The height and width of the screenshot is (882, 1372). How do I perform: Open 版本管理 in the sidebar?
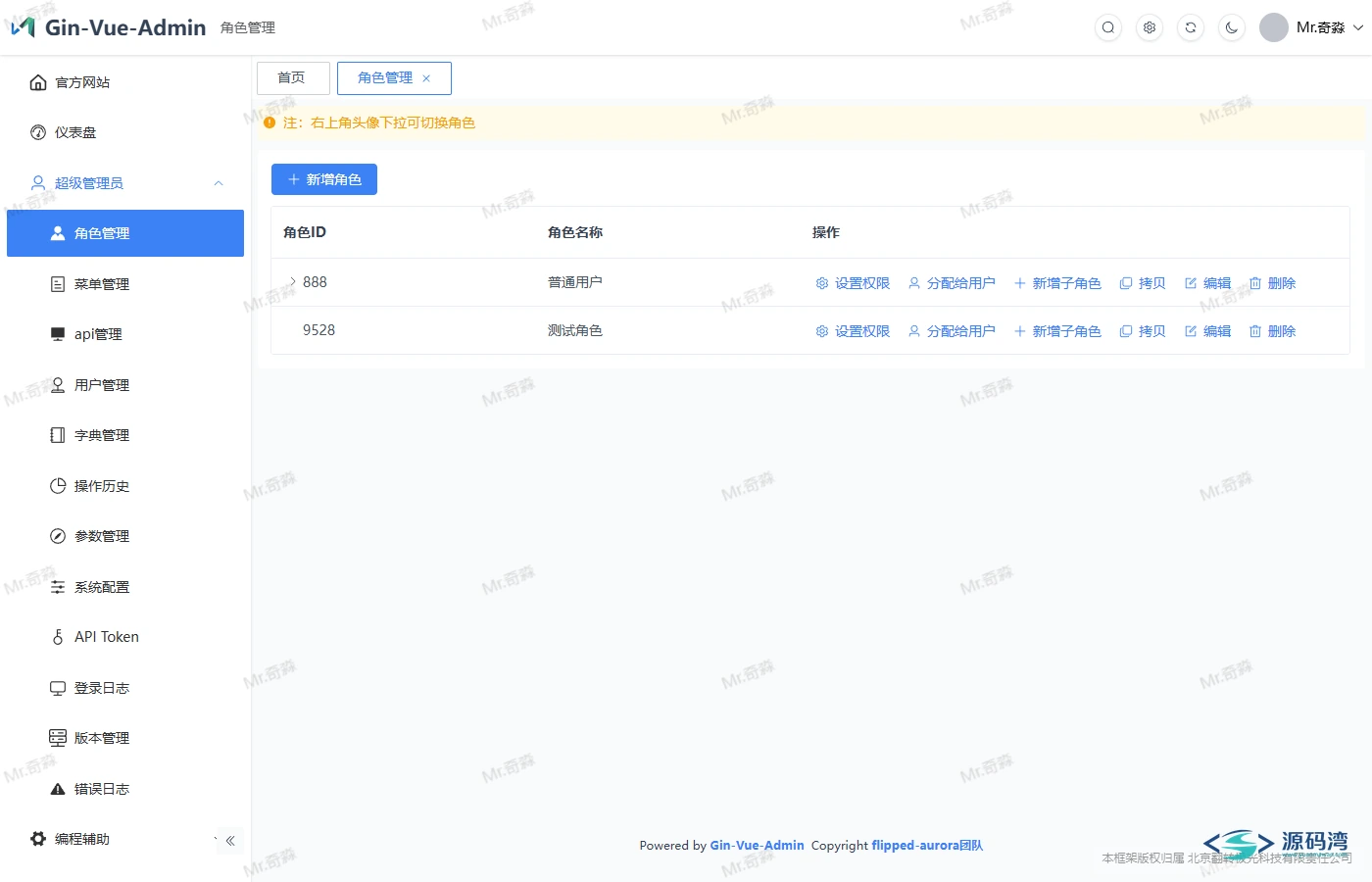pos(125,738)
